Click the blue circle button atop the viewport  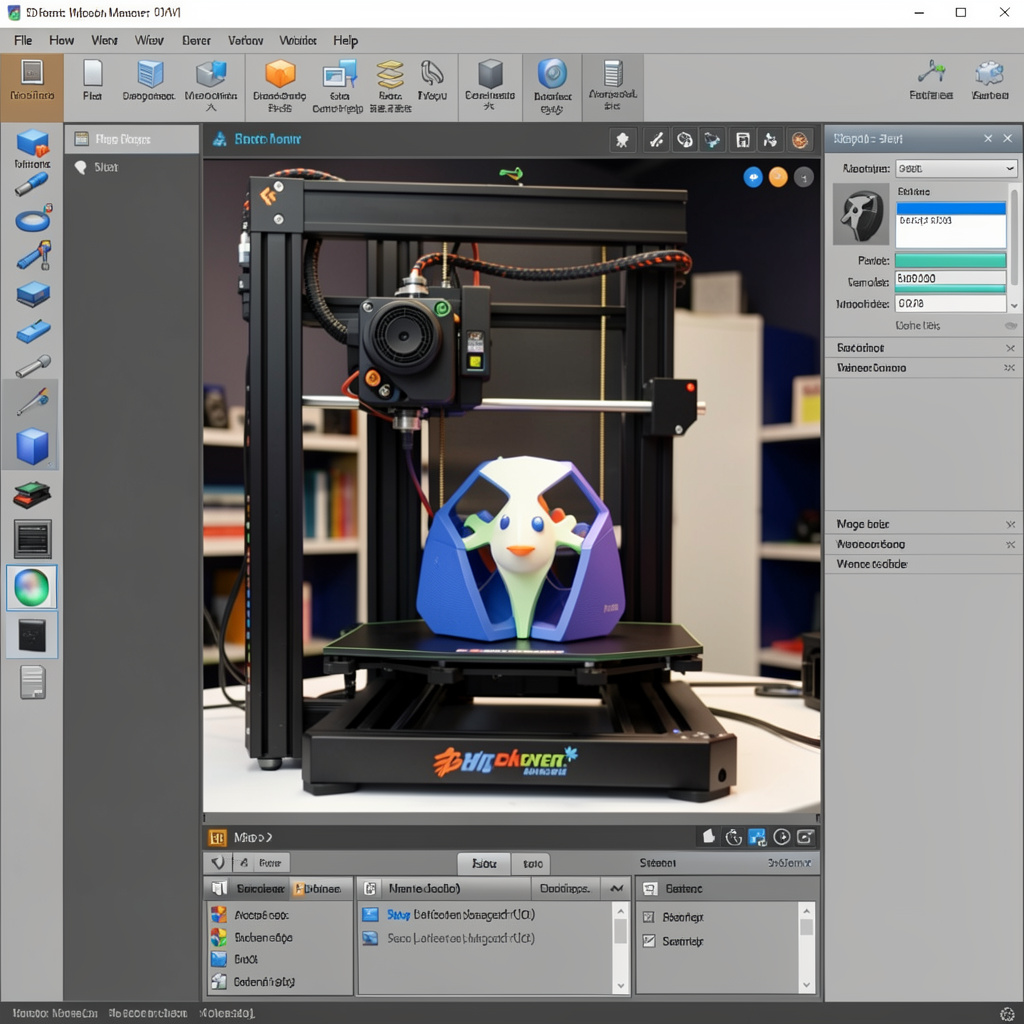753,177
